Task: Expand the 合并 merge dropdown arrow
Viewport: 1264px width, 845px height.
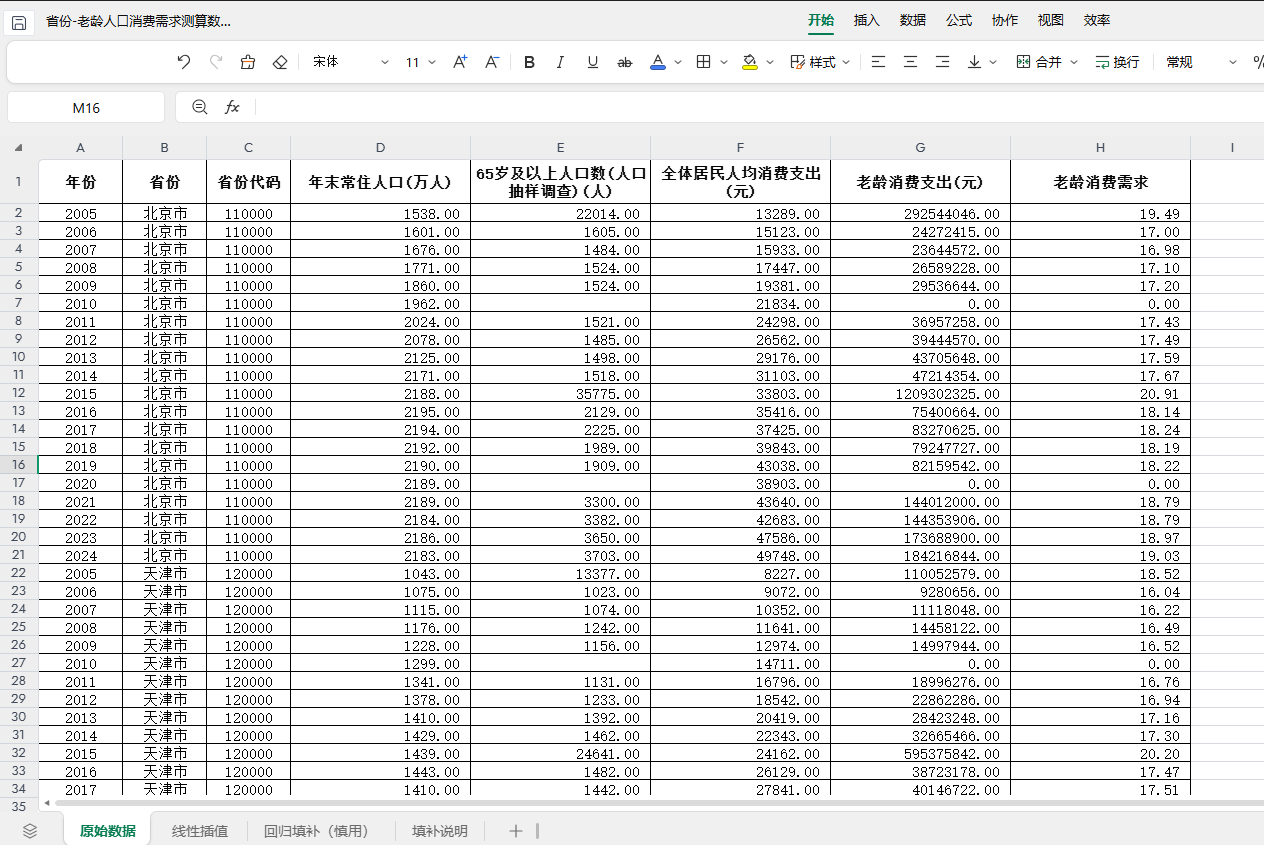Action: [x=1074, y=62]
